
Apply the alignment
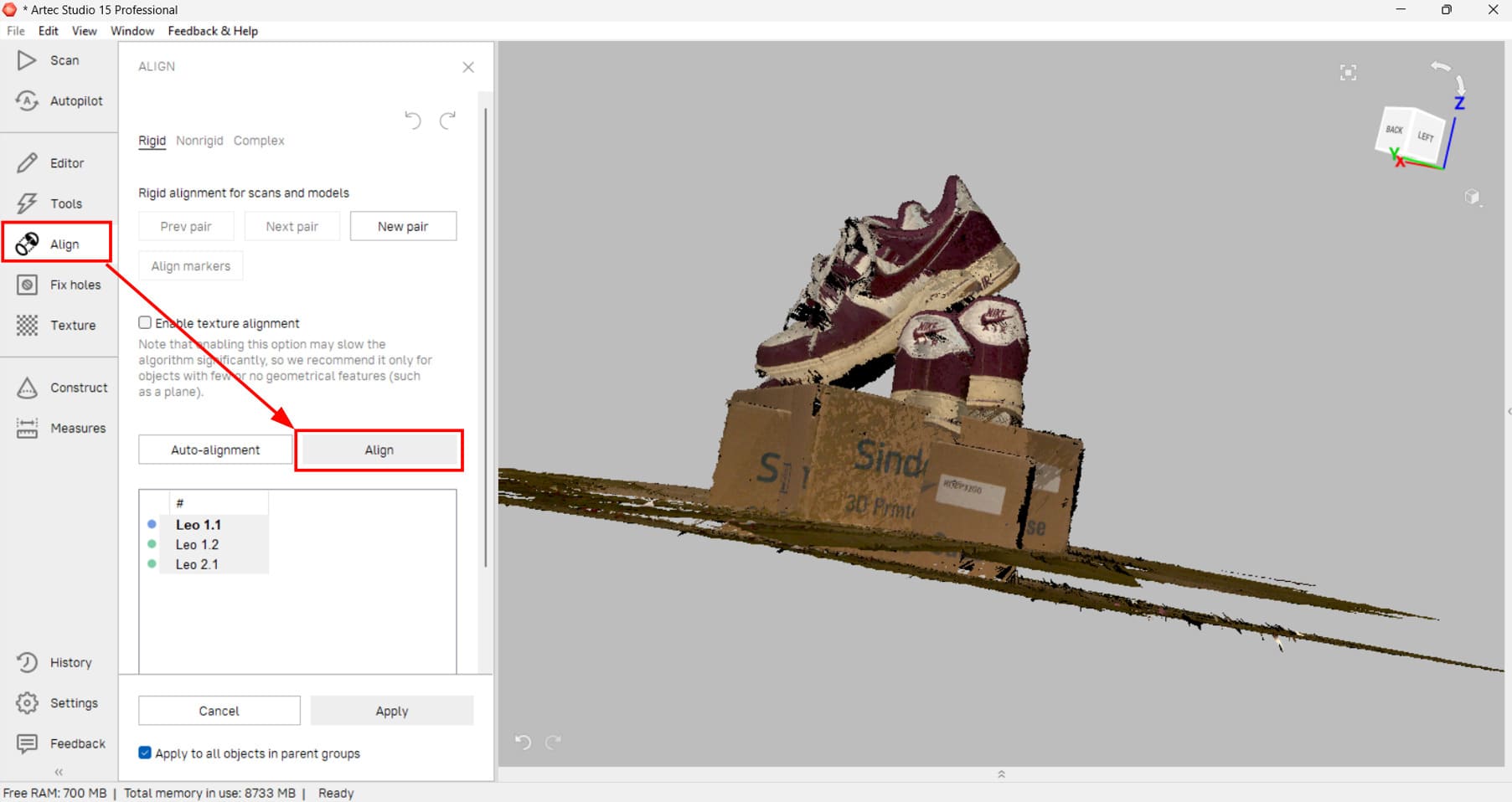point(392,711)
